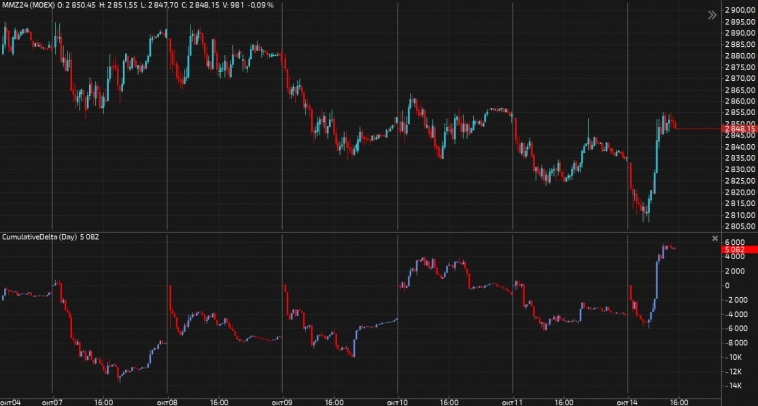The image size is (758, 406).
Task: Click -4 000 on the delta axis
Action: (736, 314)
